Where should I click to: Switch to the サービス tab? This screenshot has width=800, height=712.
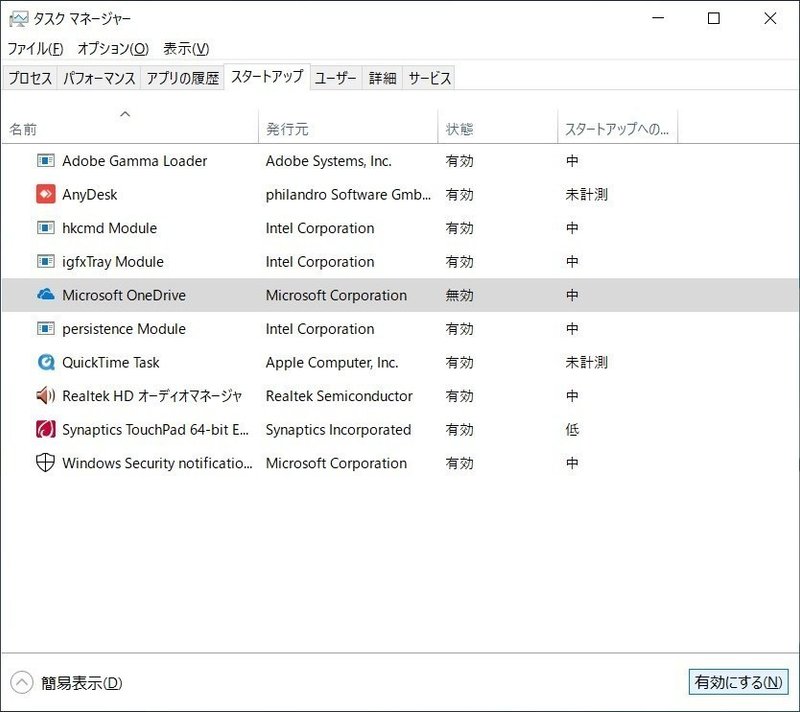point(429,78)
